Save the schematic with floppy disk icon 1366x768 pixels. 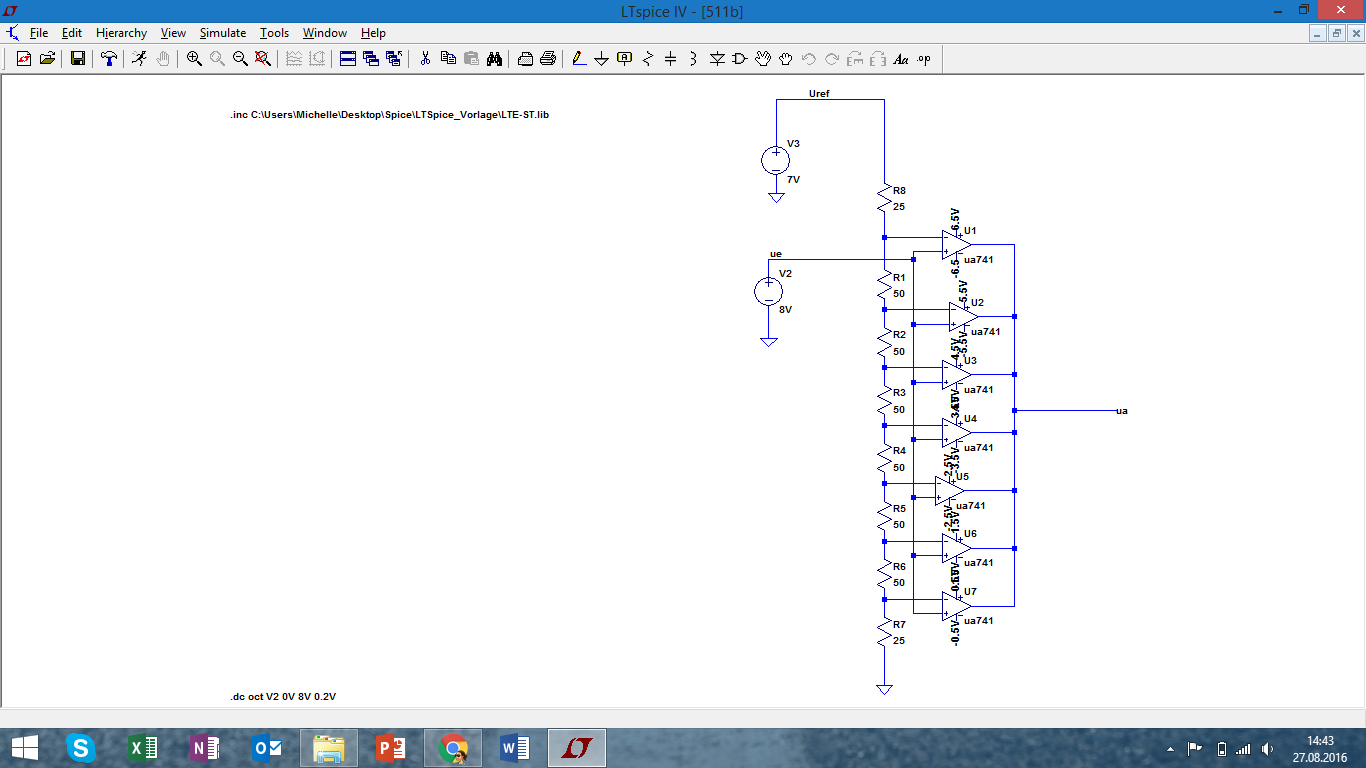(x=78, y=59)
